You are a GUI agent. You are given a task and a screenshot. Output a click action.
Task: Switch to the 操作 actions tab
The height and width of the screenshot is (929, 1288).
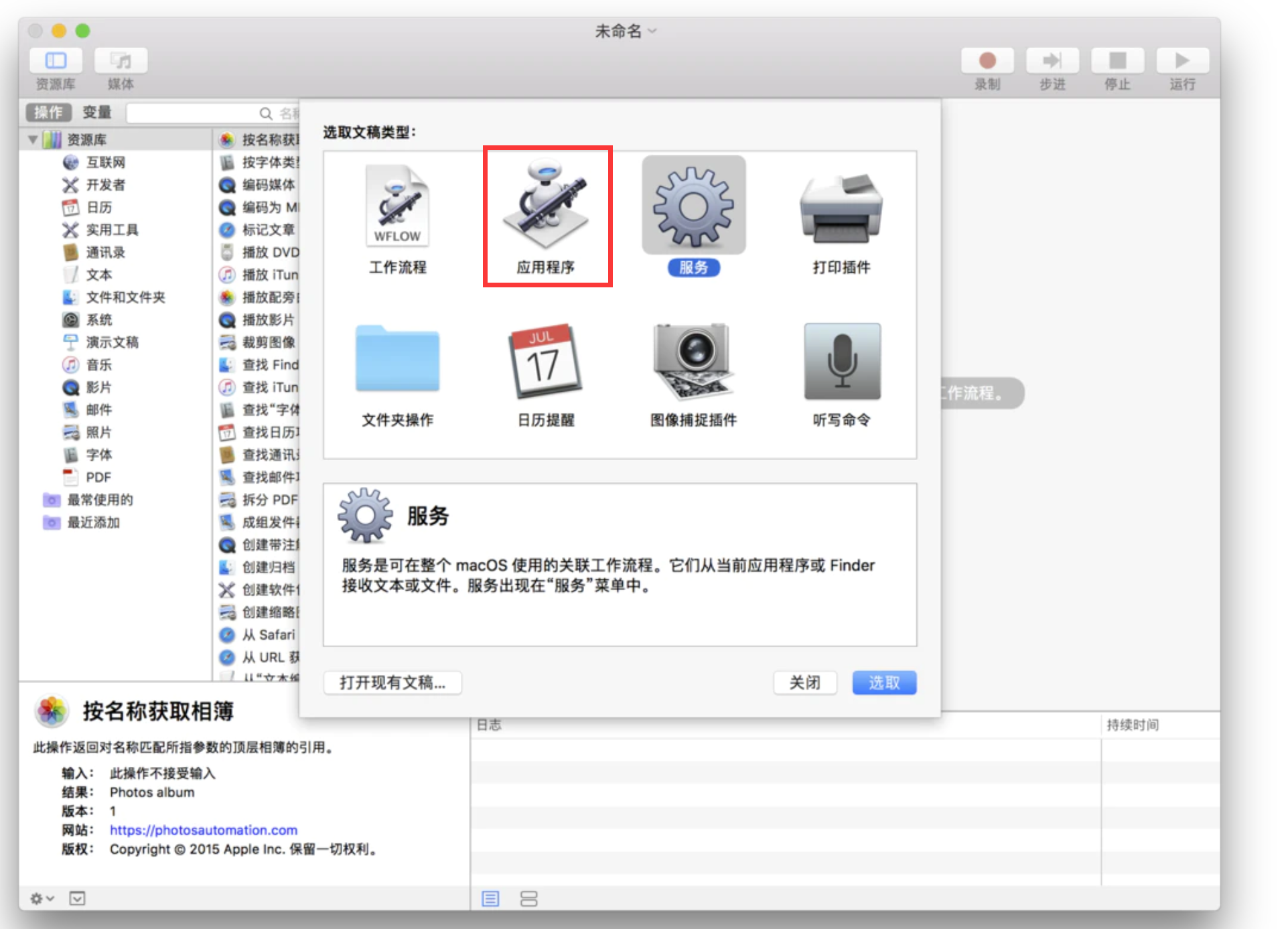pos(48,113)
